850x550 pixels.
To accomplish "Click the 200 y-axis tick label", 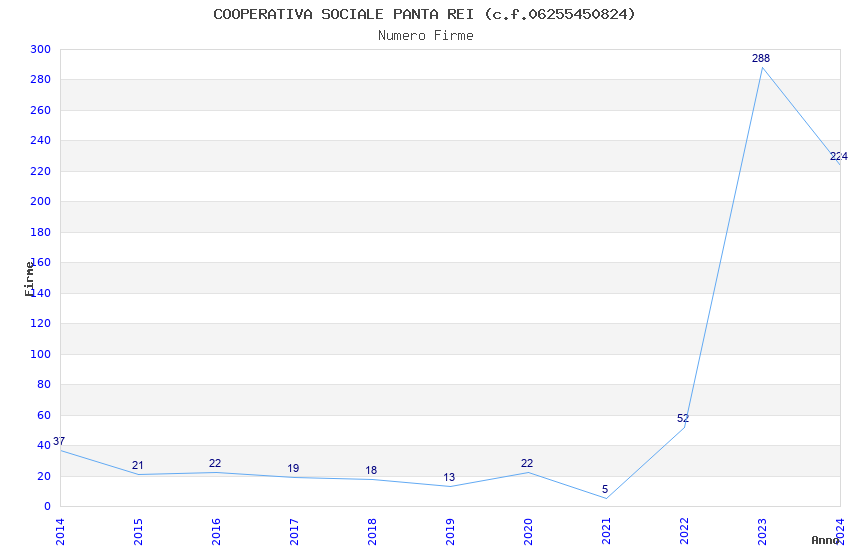I will click(41, 202).
